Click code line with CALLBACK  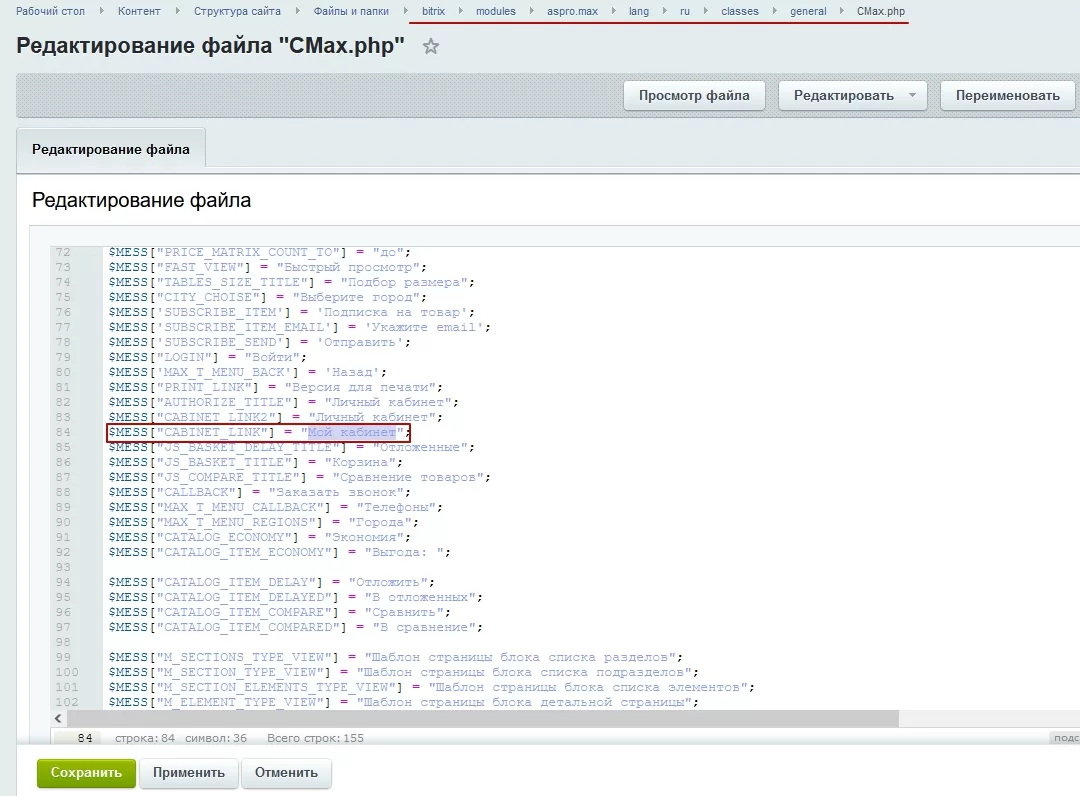(260, 492)
